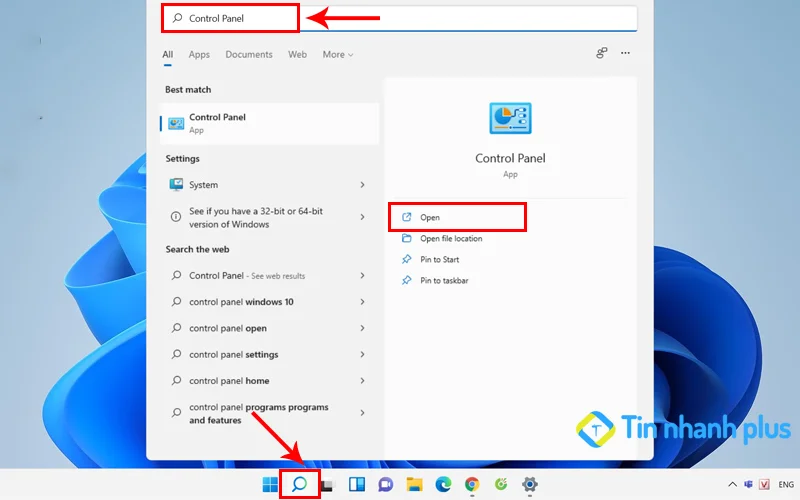Viewport: 800px width, 500px height.
Task: Expand the System settings result arrow
Action: (362, 185)
